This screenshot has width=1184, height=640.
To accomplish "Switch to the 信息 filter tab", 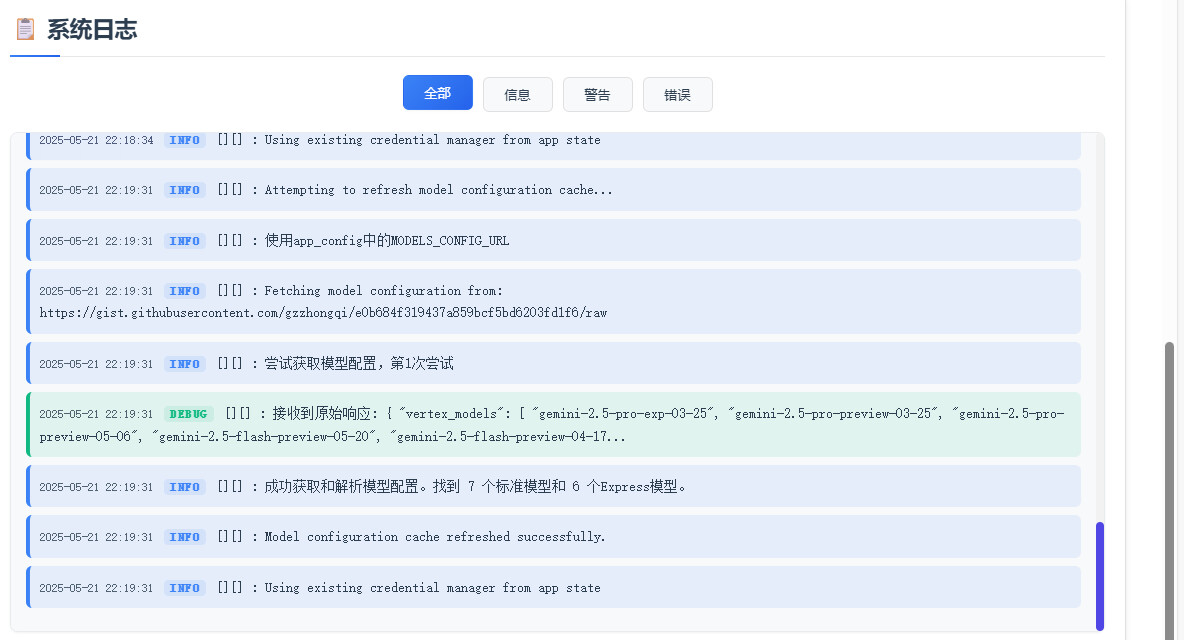I will click(517, 94).
